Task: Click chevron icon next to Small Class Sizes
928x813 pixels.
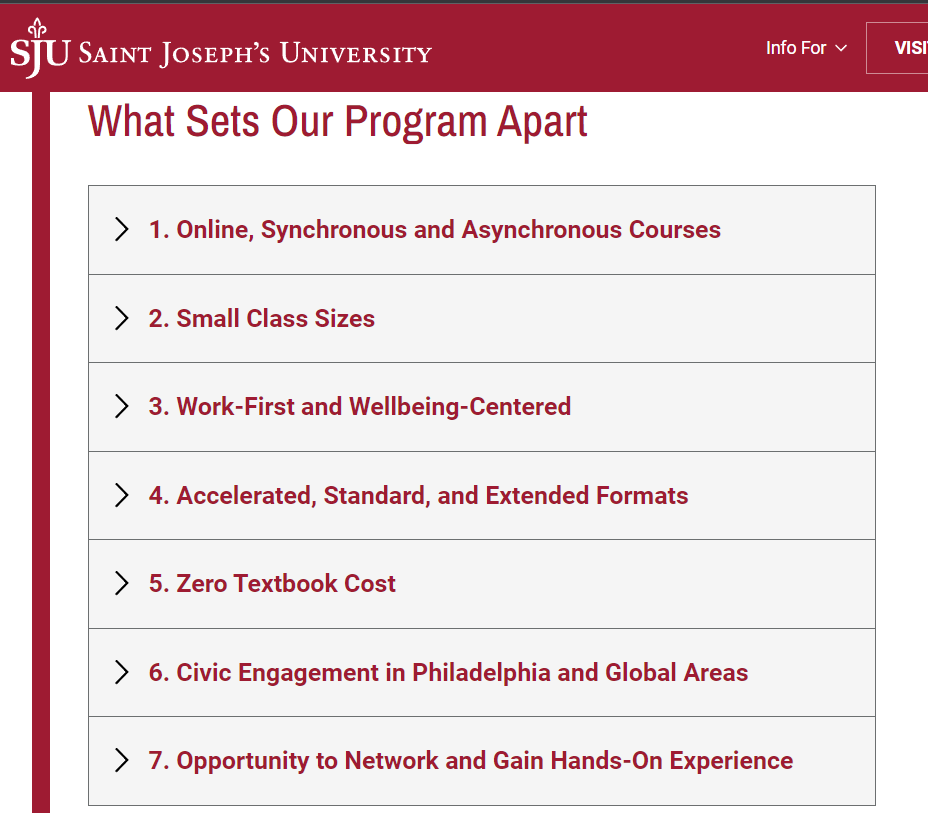Action: click(x=121, y=318)
